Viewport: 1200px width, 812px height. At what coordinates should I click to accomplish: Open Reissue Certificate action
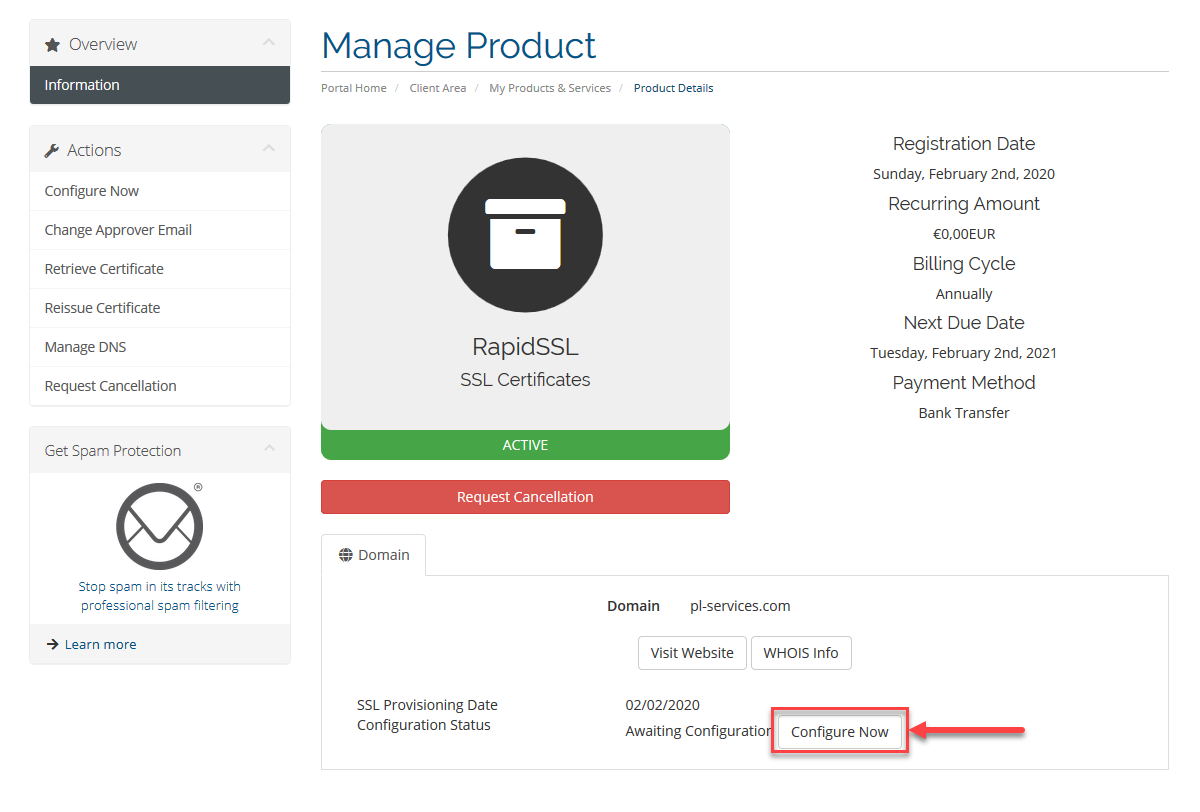click(160, 308)
